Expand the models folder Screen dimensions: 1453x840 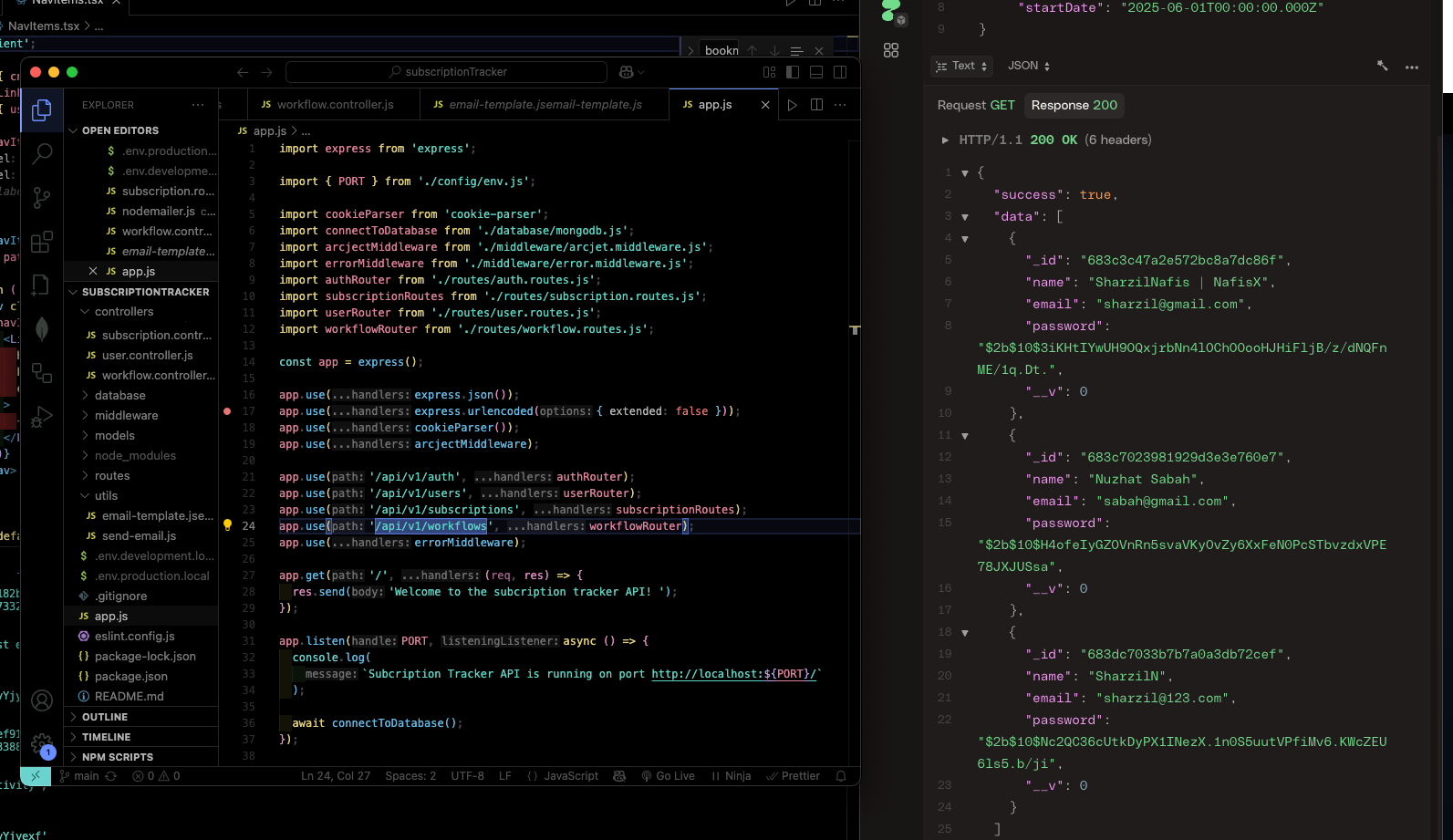140,436
